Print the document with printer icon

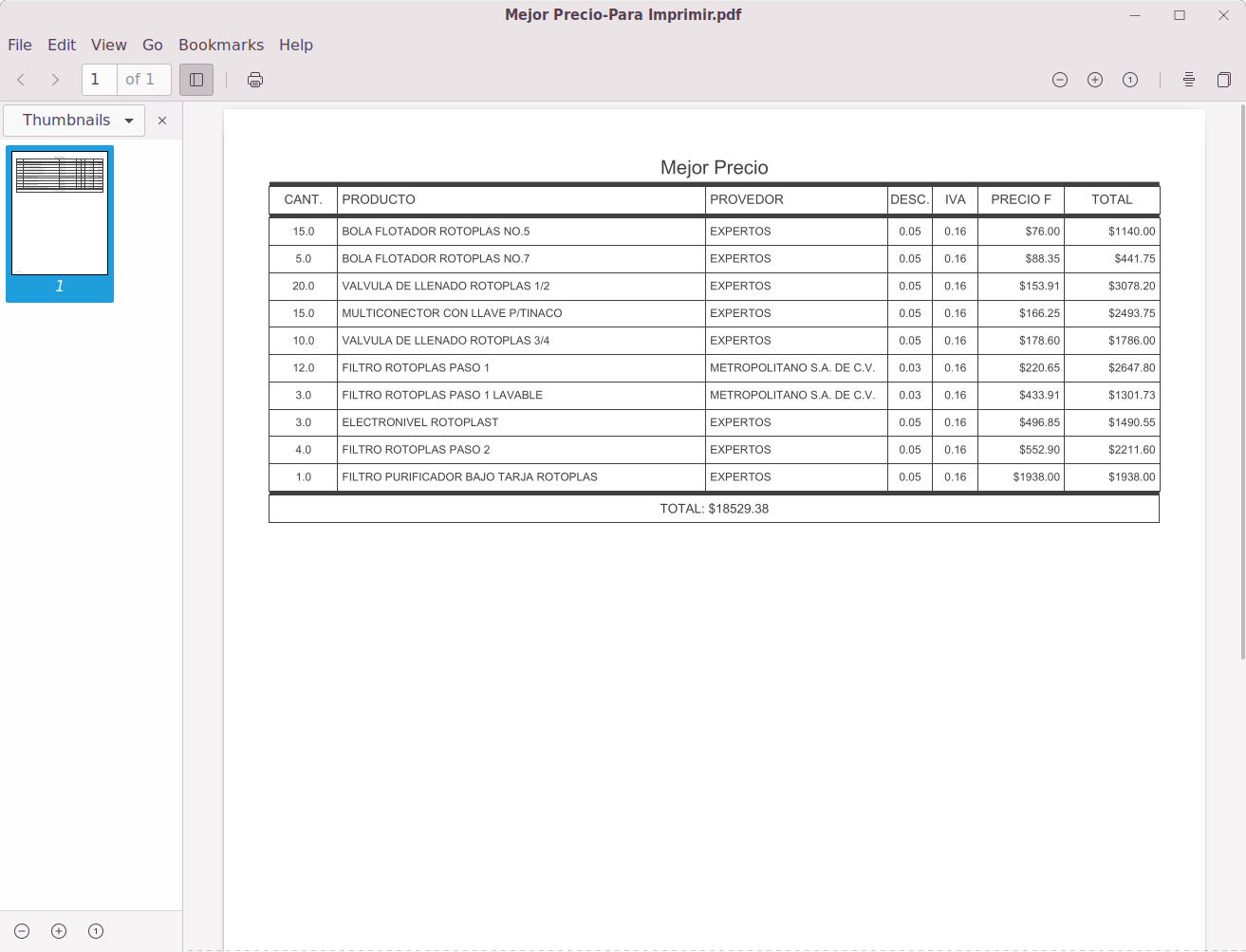[255, 80]
